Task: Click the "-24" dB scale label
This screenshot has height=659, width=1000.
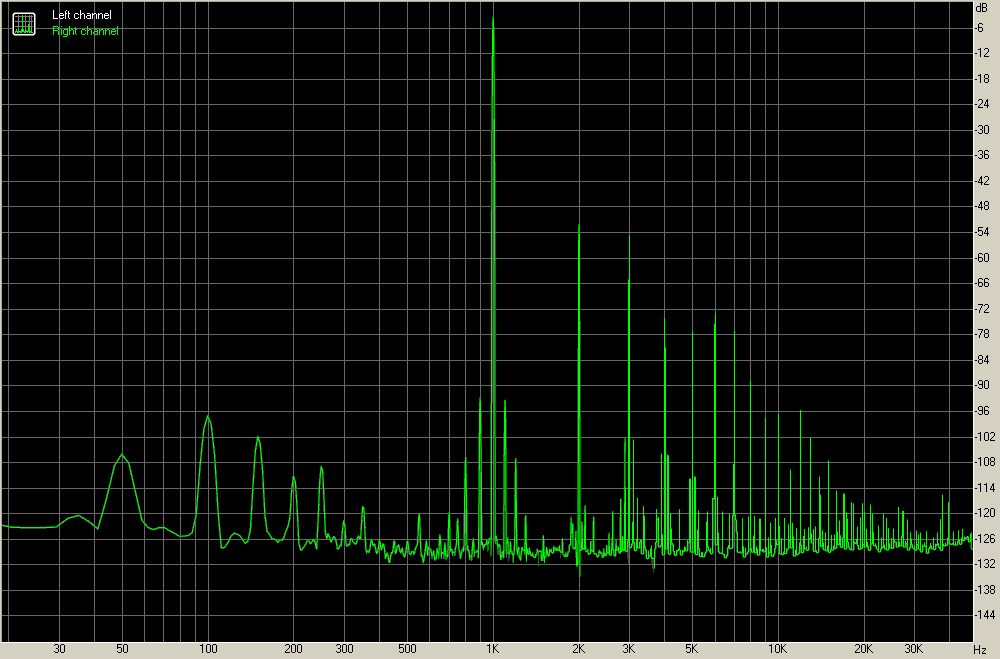Action: 982,104
